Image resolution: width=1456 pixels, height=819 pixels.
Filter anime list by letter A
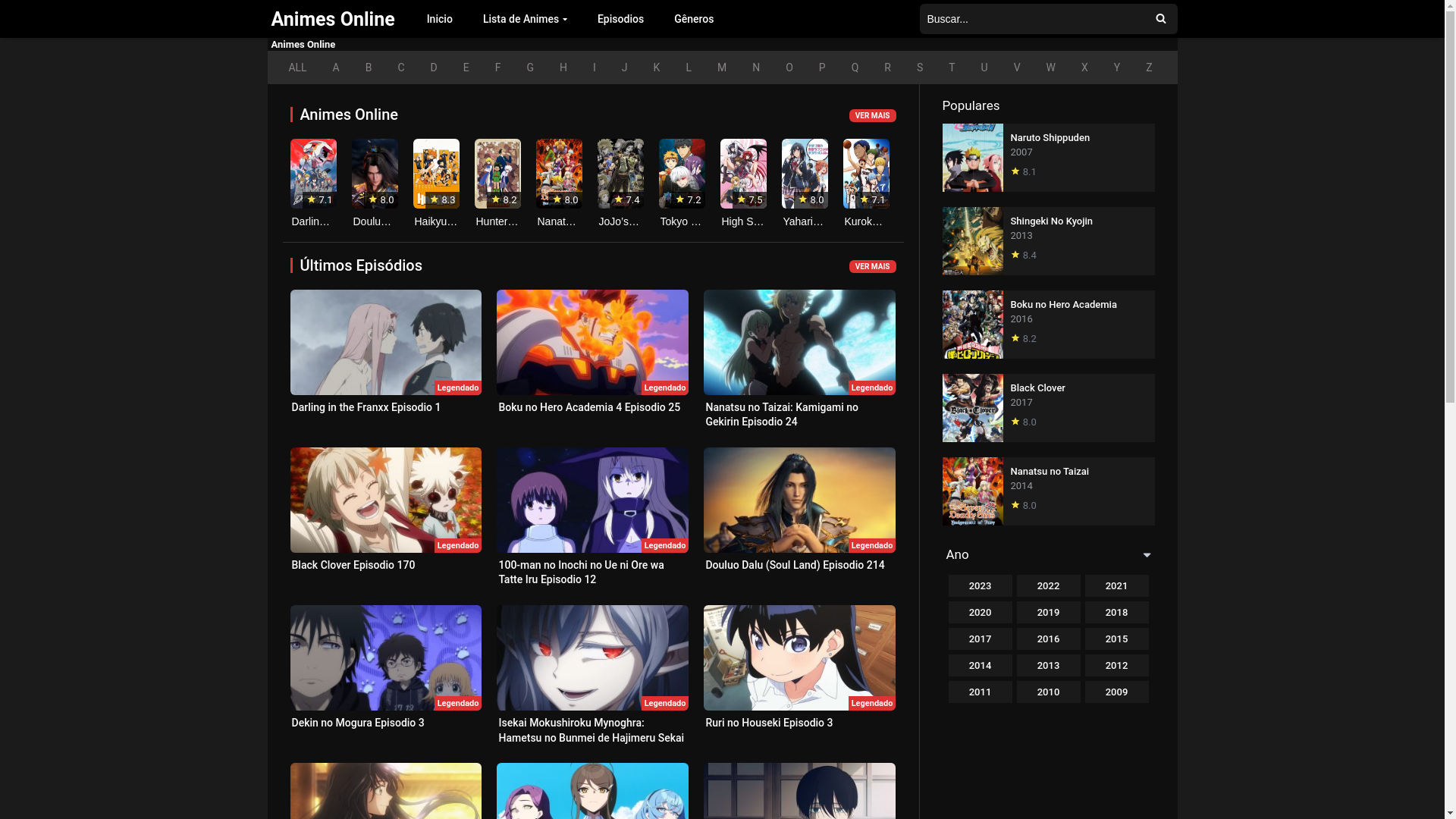click(336, 67)
